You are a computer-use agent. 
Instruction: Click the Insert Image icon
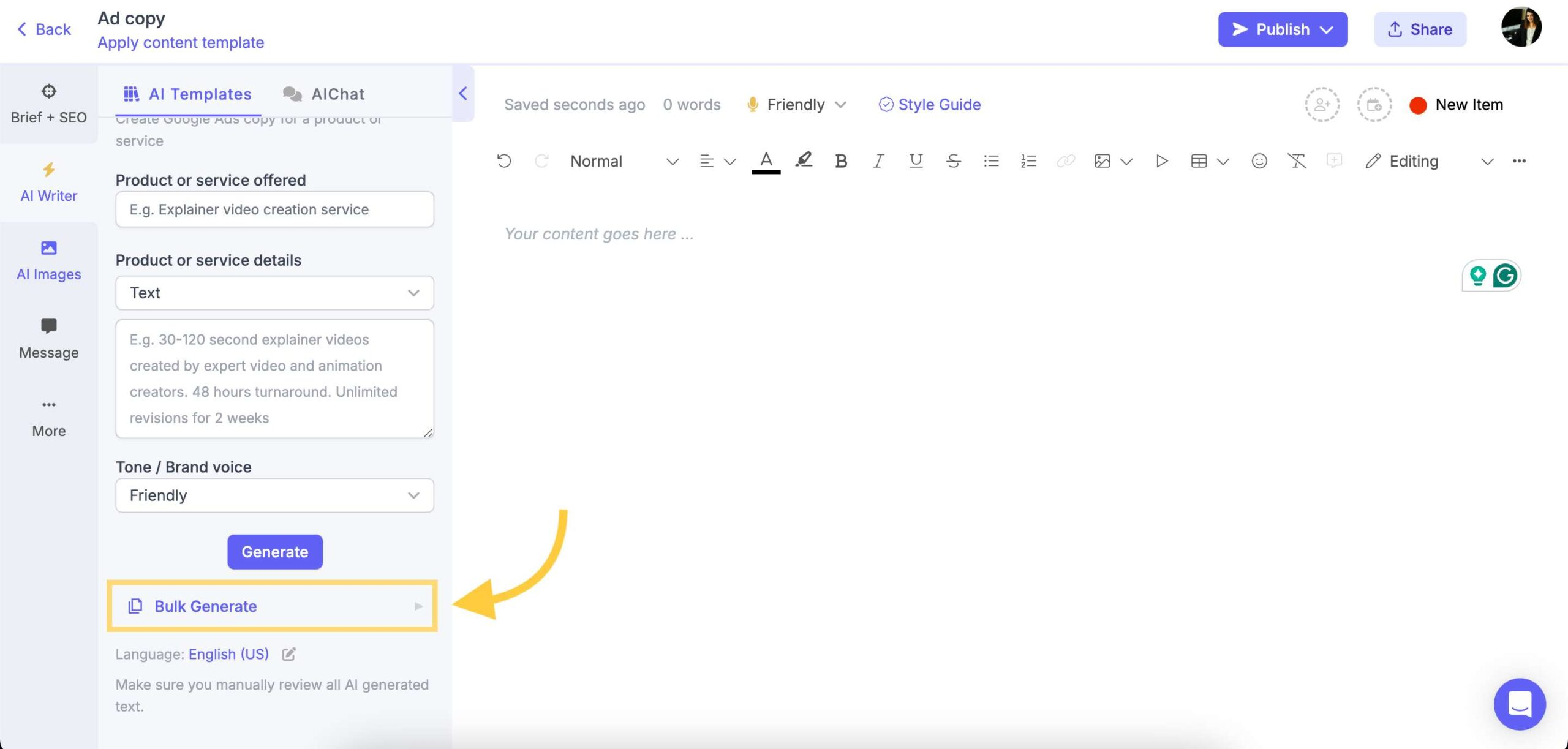point(1101,160)
